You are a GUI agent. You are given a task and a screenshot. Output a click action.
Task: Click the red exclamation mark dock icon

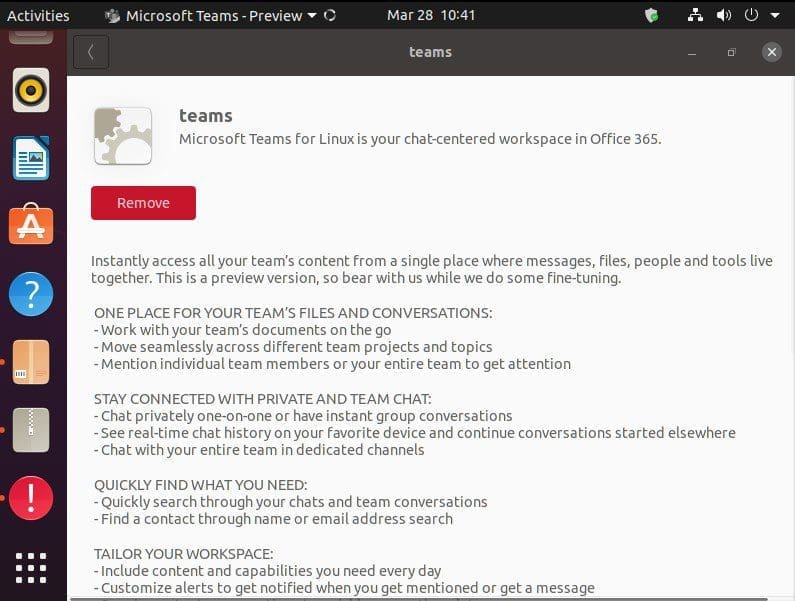click(31, 497)
